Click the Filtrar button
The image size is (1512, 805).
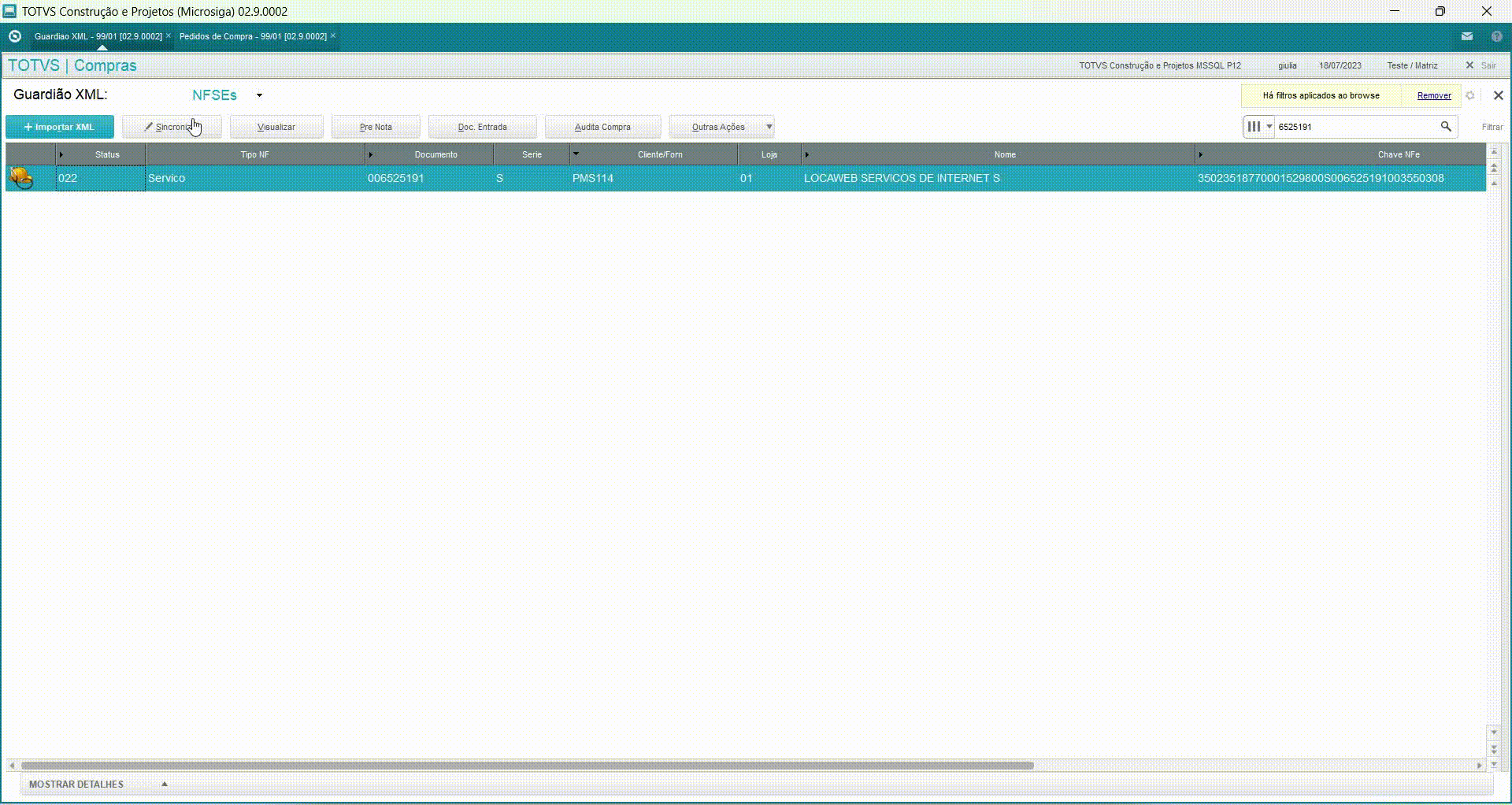point(1492,127)
